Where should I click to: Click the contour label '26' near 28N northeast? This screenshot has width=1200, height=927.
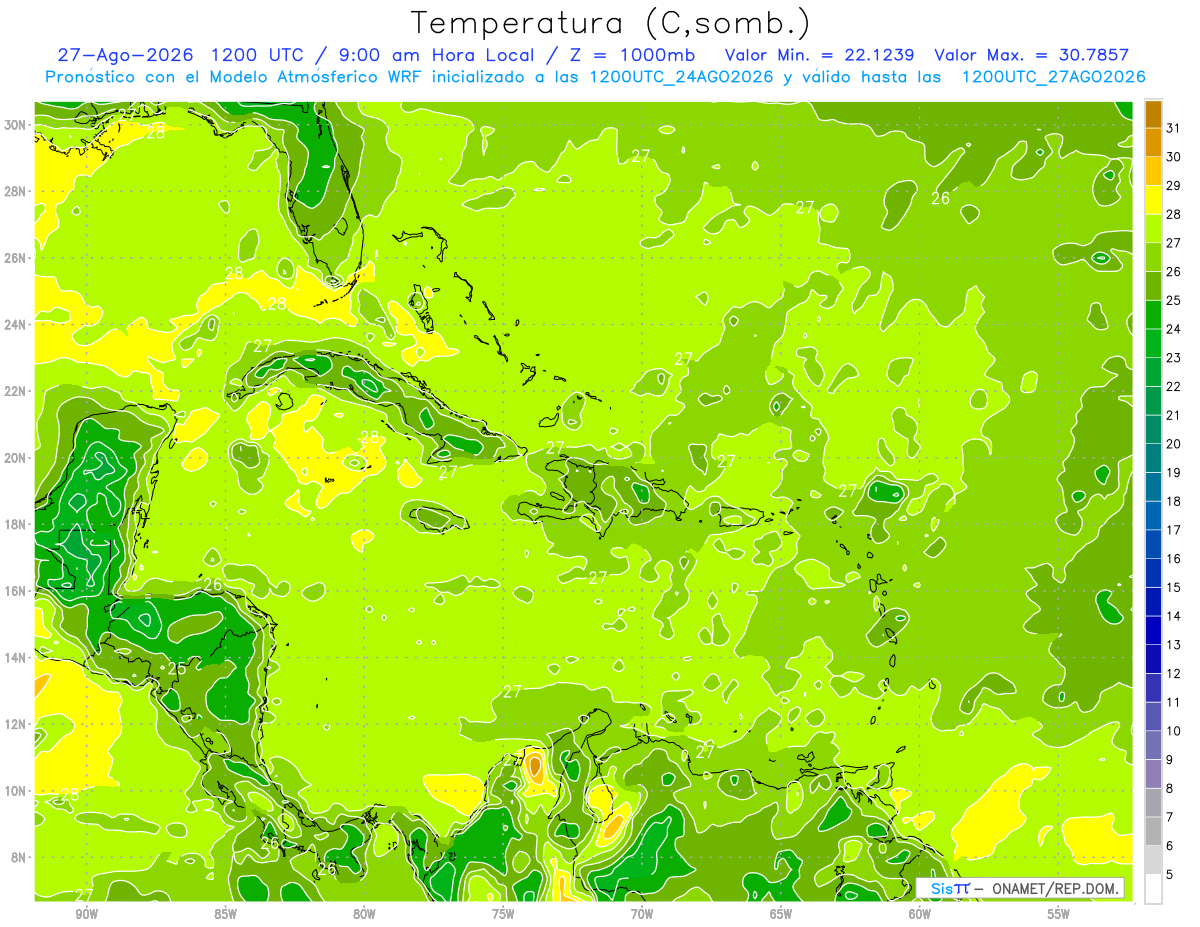pyautogui.click(x=940, y=198)
